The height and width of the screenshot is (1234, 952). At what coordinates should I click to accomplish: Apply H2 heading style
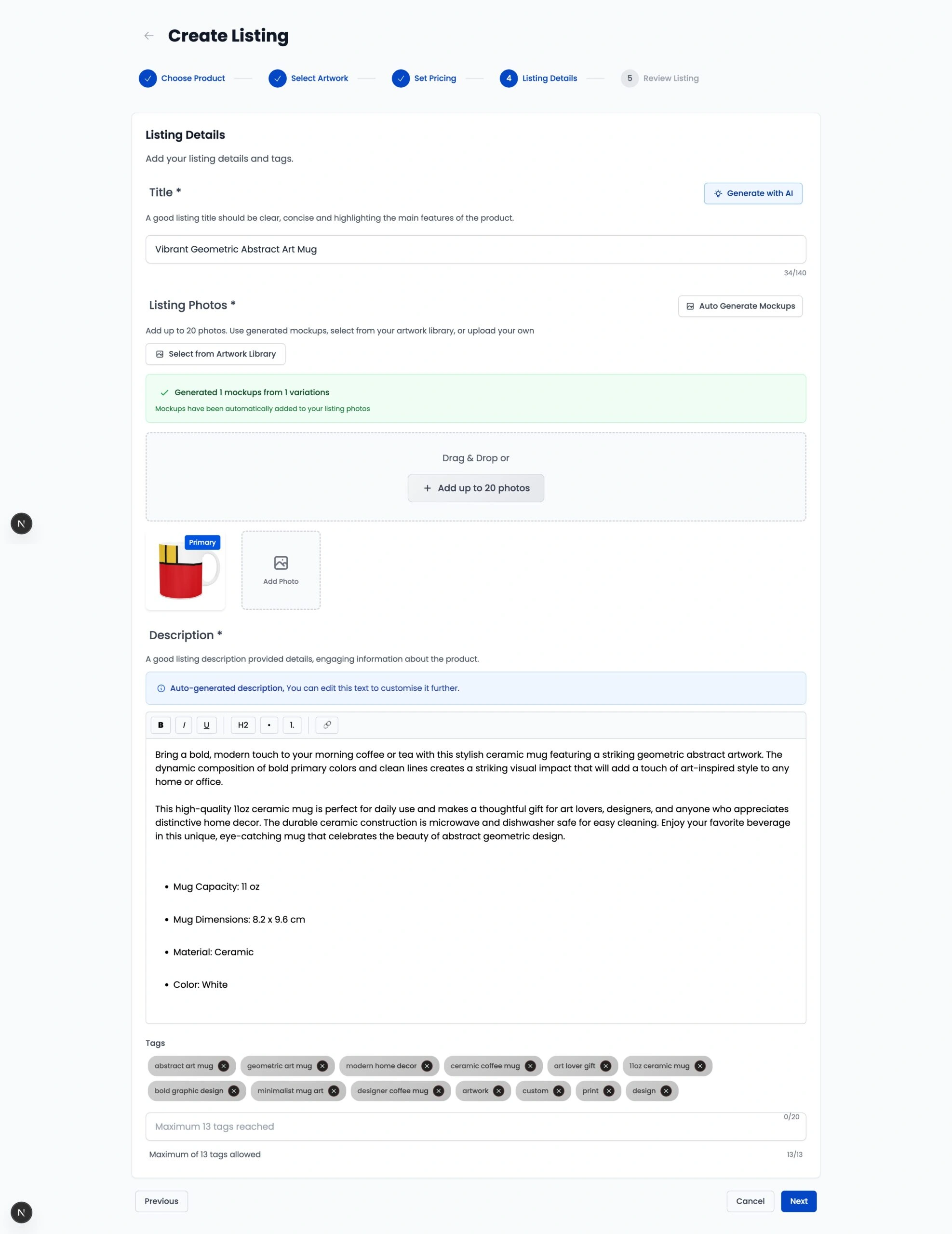click(242, 725)
